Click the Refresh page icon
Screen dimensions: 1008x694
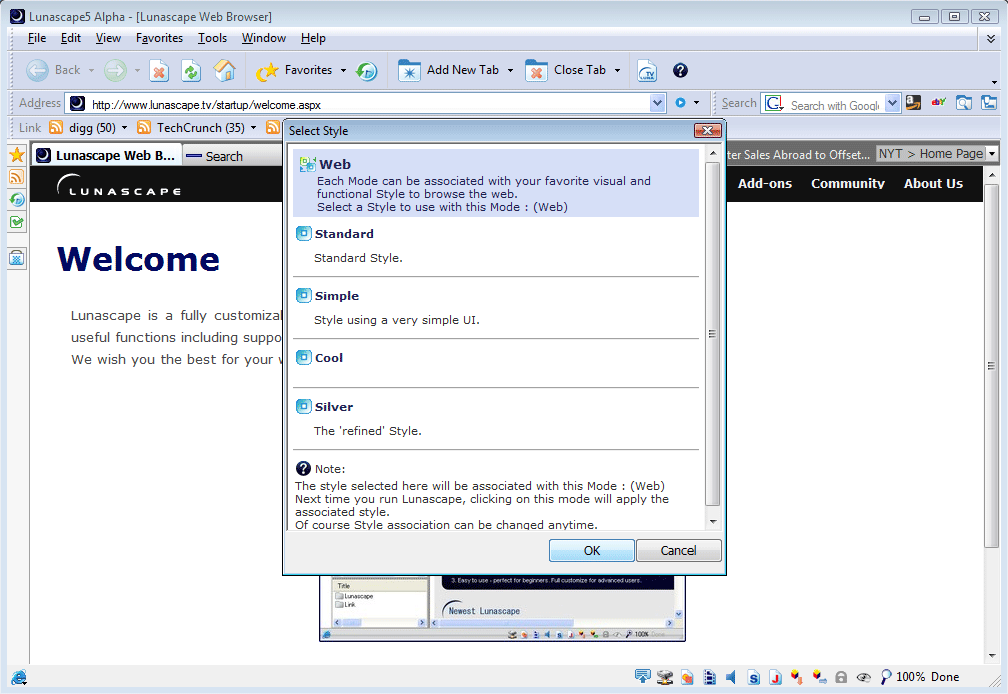(191, 71)
